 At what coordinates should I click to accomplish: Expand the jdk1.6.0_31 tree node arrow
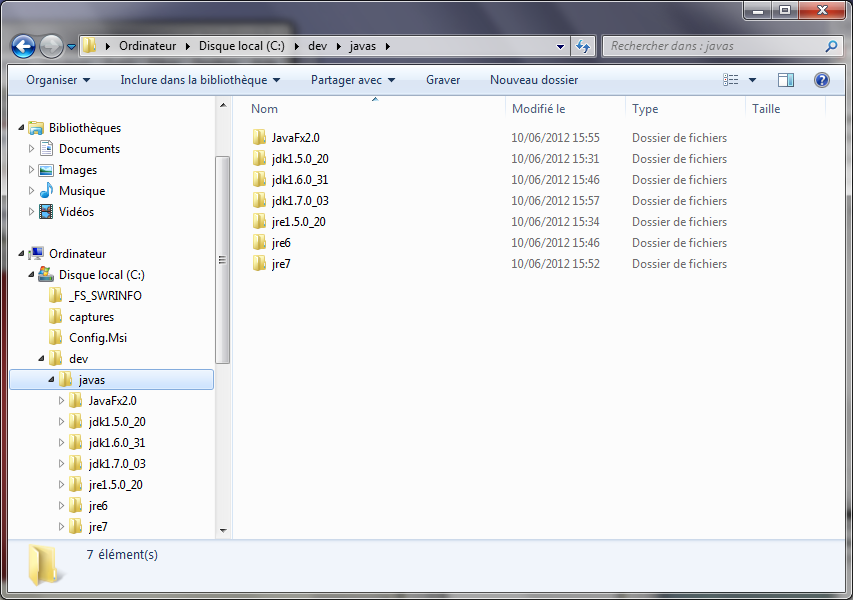(x=61, y=443)
